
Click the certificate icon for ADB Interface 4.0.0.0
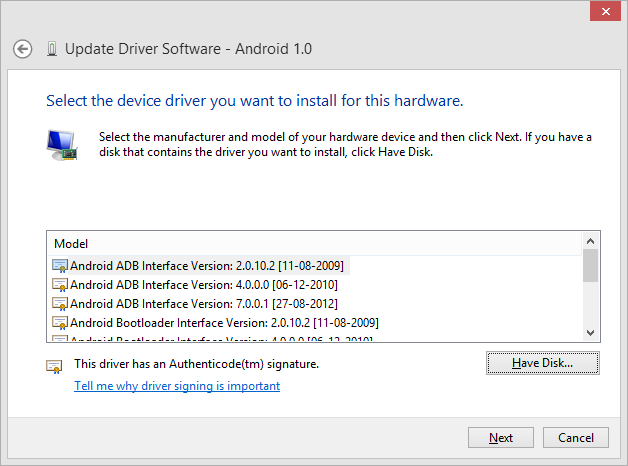coord(59,285)
